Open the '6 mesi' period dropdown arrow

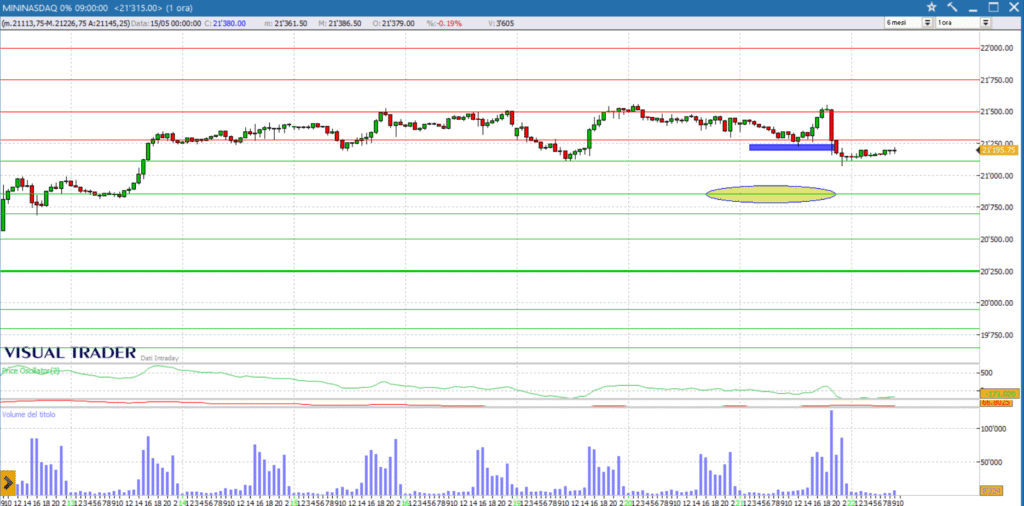(927, 23)
